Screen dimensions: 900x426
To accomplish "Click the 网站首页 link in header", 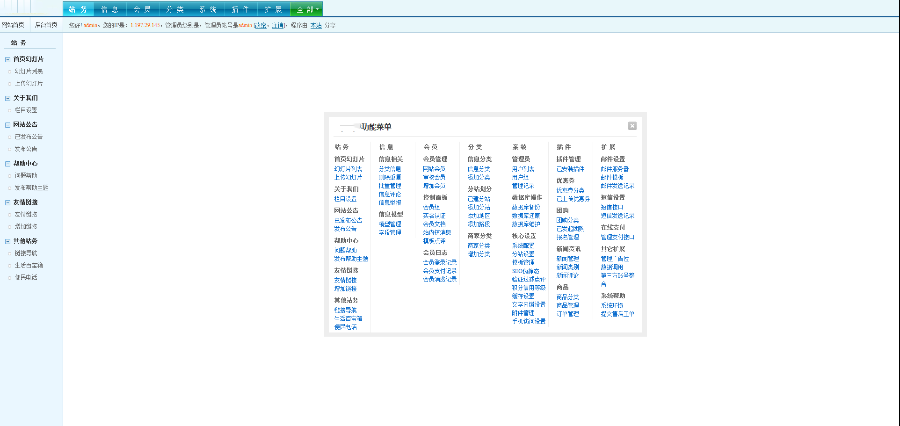I will tap(13, 25).
